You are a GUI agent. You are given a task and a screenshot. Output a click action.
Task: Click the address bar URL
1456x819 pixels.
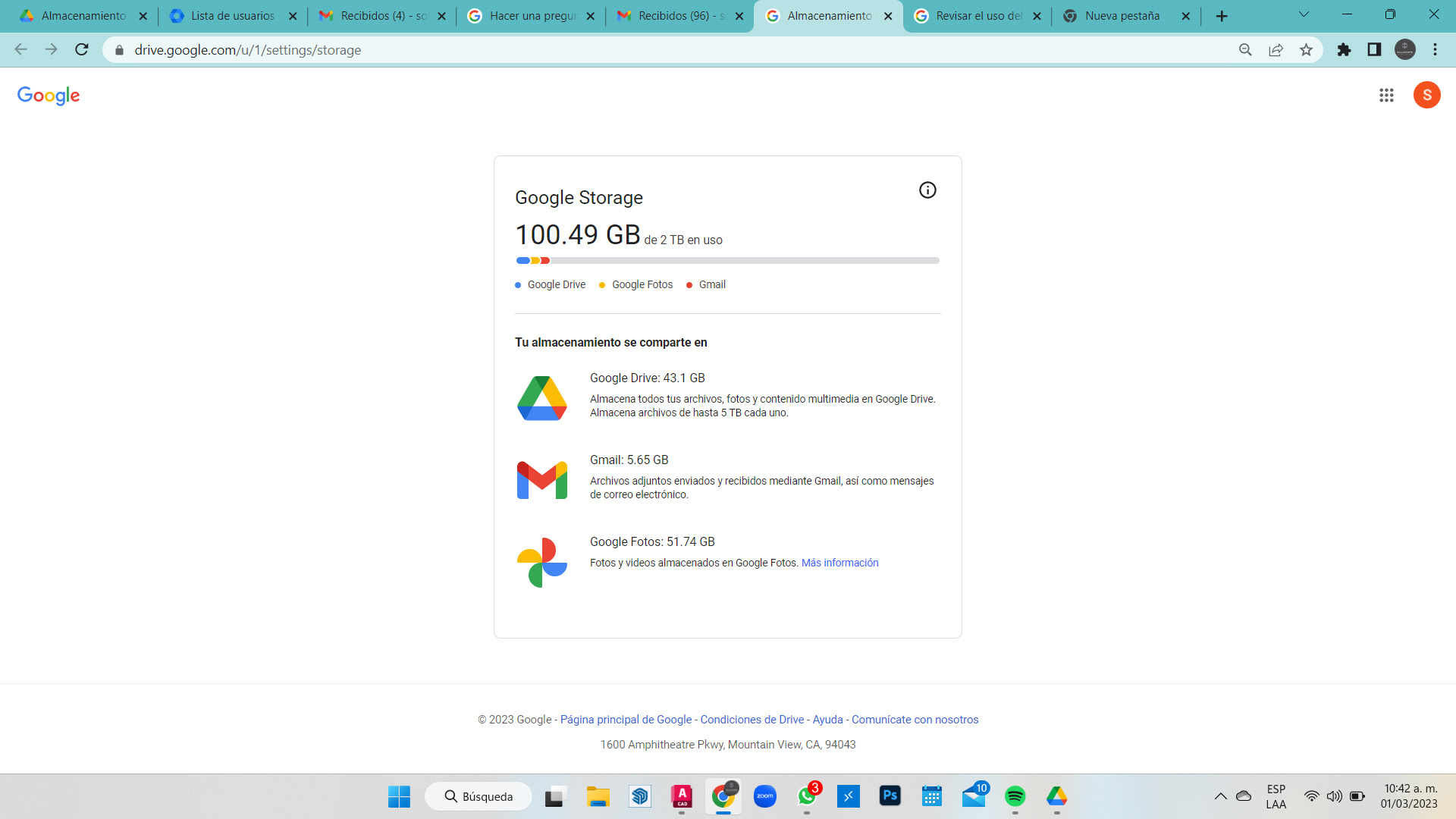tap(247, 50)
